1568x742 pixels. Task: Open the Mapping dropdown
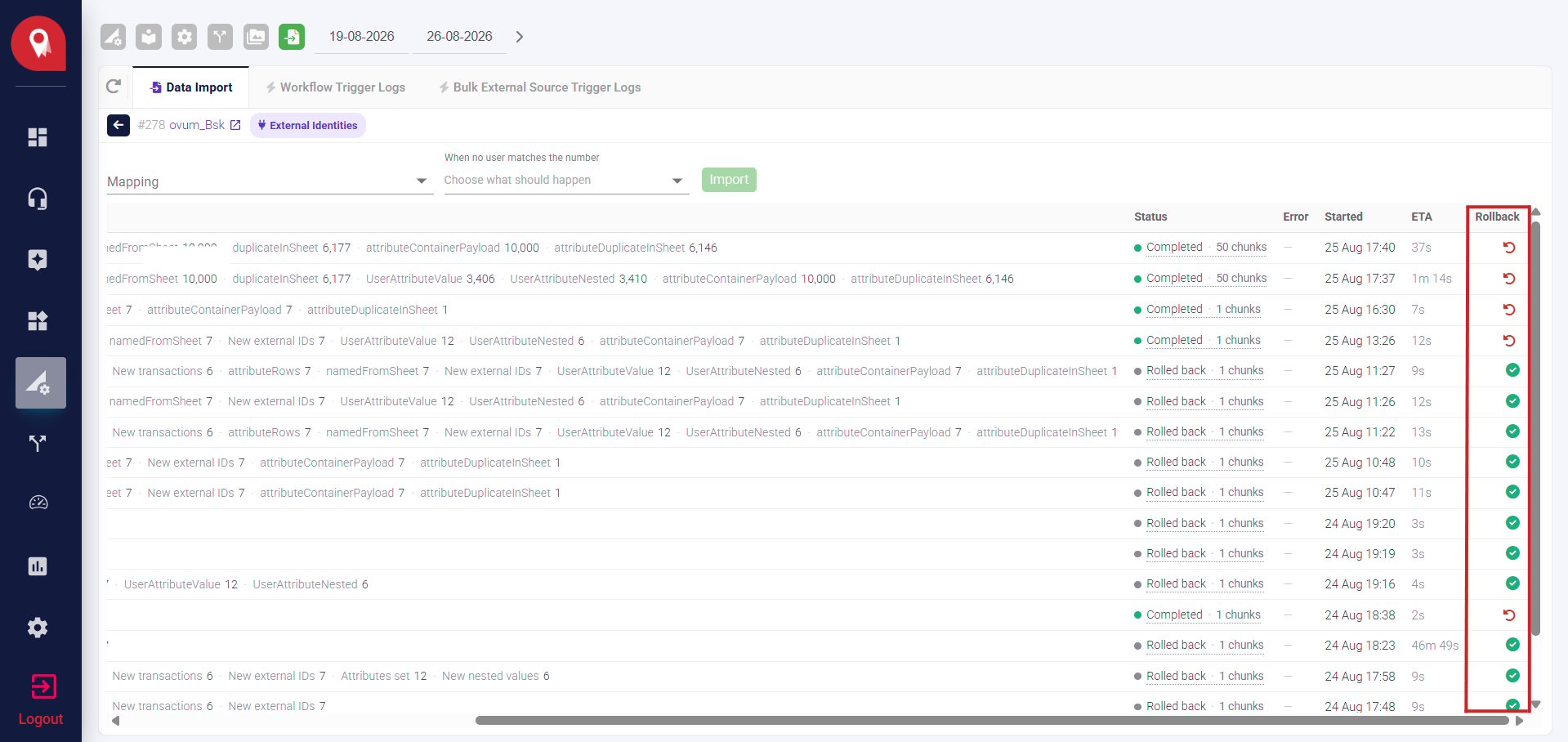pos(270,181)
